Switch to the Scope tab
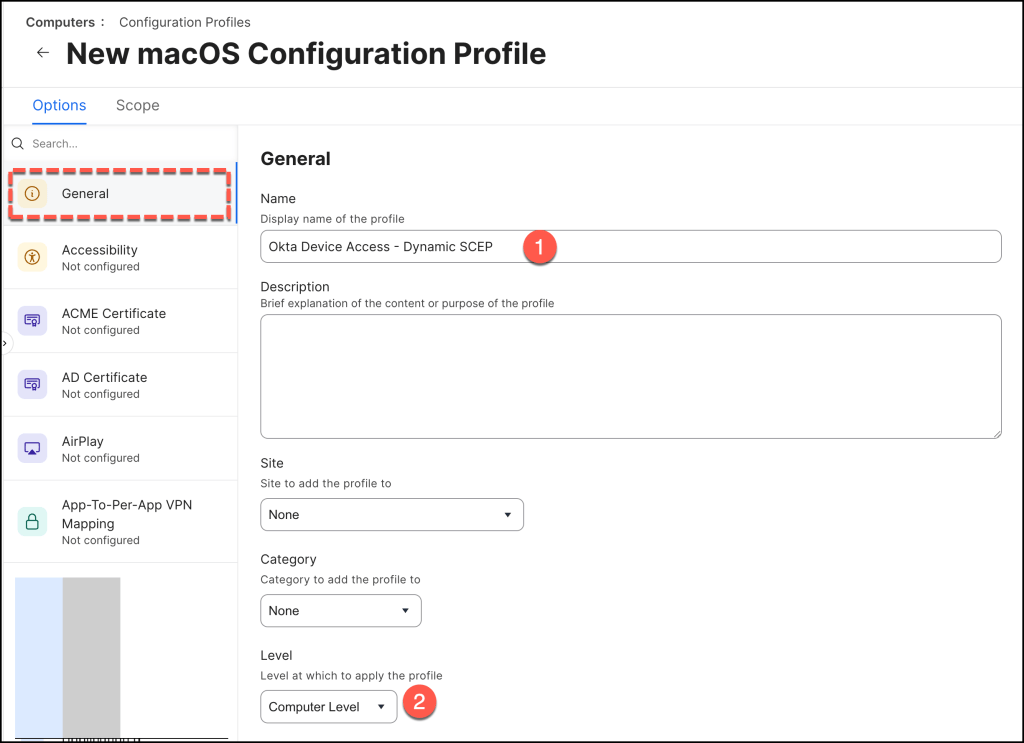 [x=137, y=105]
